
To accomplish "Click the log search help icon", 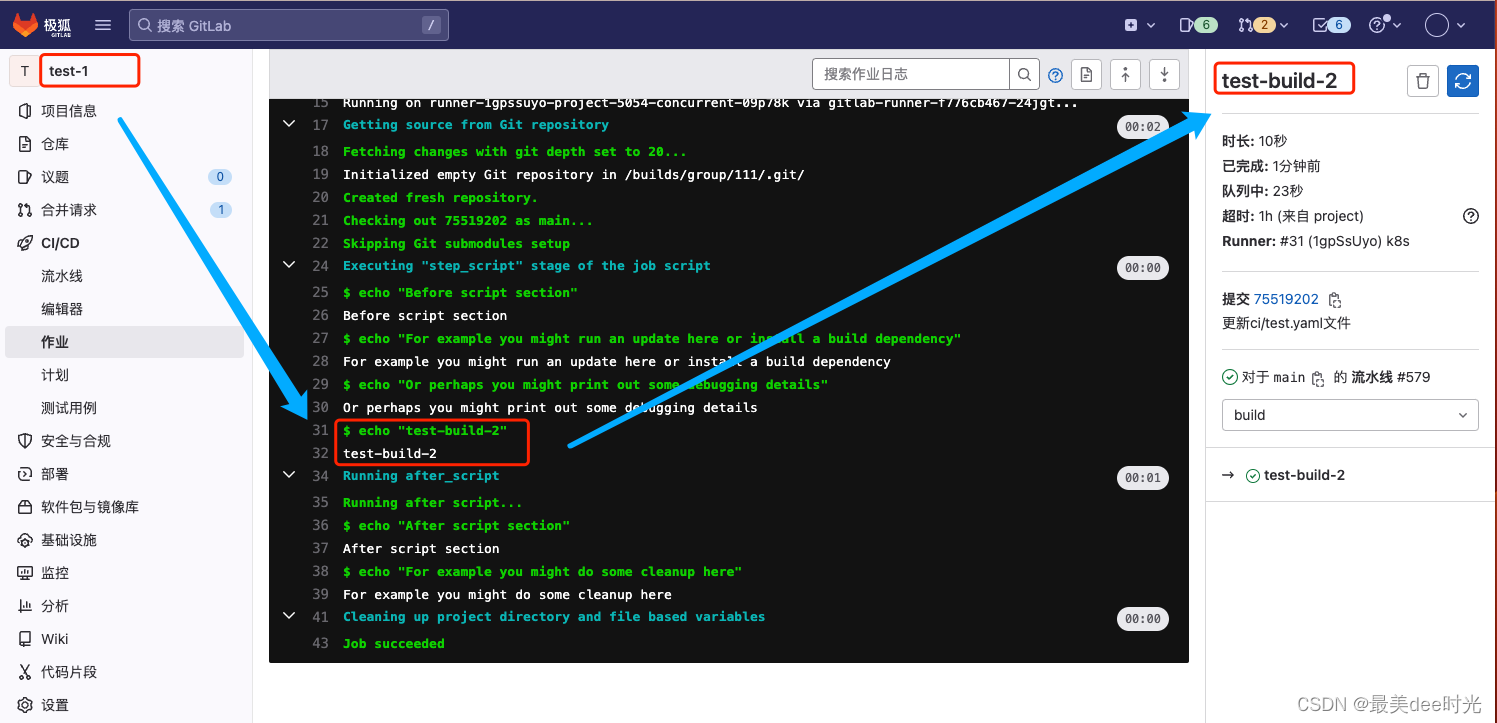I will point(1055,75).
